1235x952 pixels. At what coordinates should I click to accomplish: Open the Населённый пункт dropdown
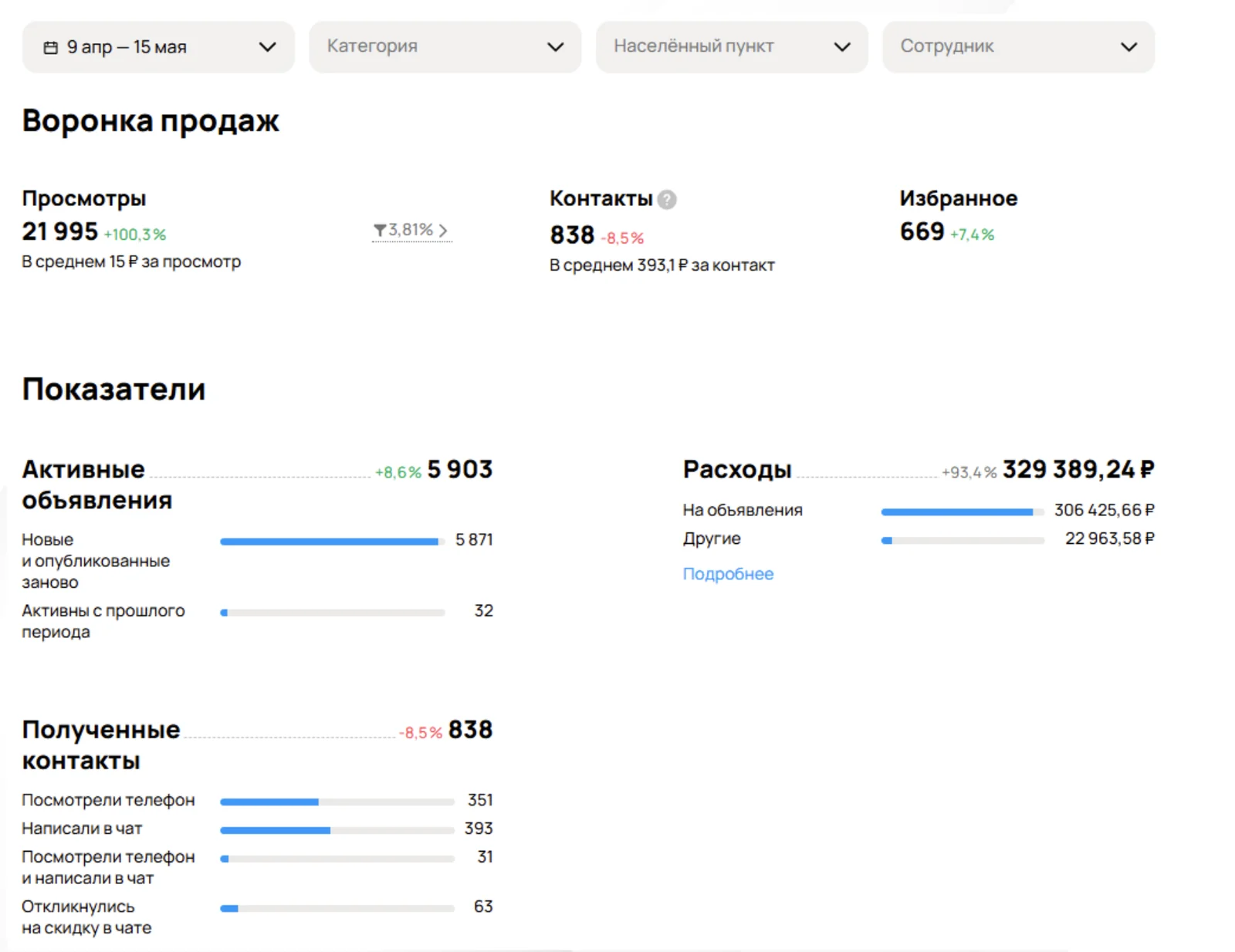(x=732, y=47)
